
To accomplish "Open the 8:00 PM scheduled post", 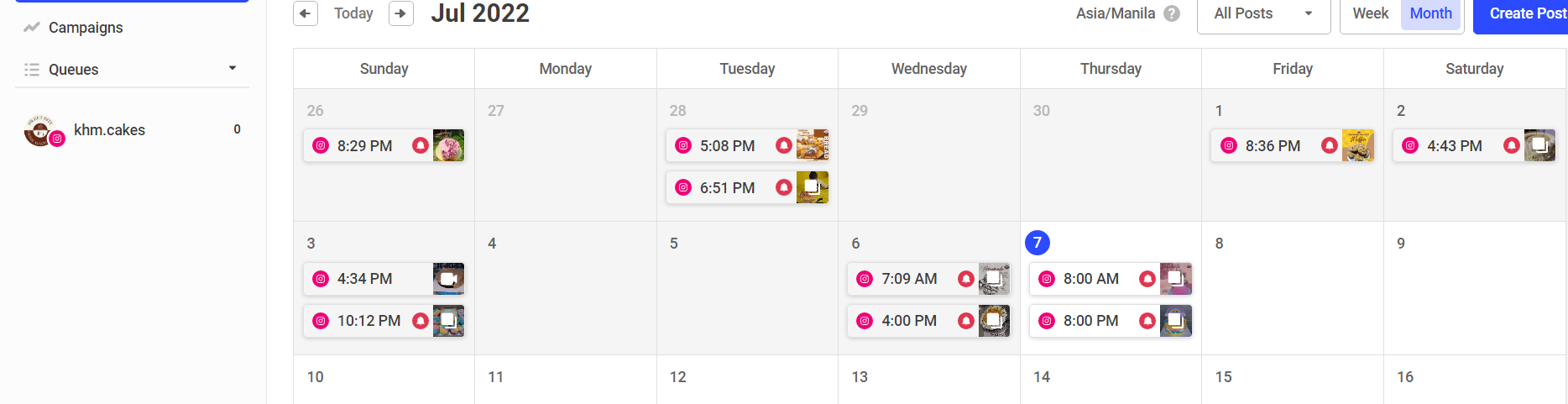I will (1090, 321).
